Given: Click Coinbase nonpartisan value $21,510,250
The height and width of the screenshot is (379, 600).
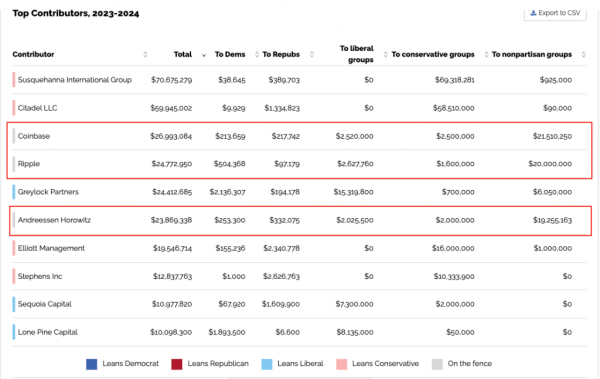Looking at the screenshot, I should tap(552, 136).
